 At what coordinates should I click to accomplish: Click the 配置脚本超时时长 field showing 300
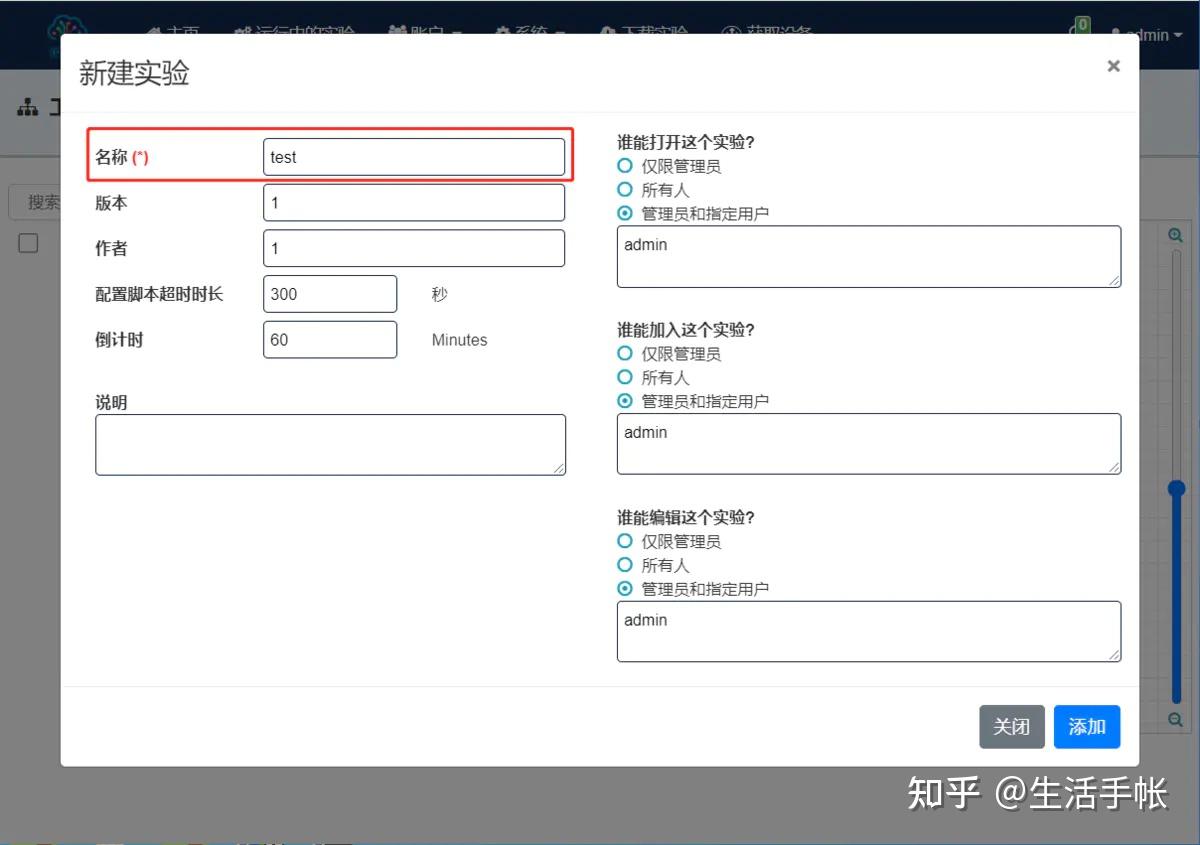pyautogui.click(x=330, y=294)
